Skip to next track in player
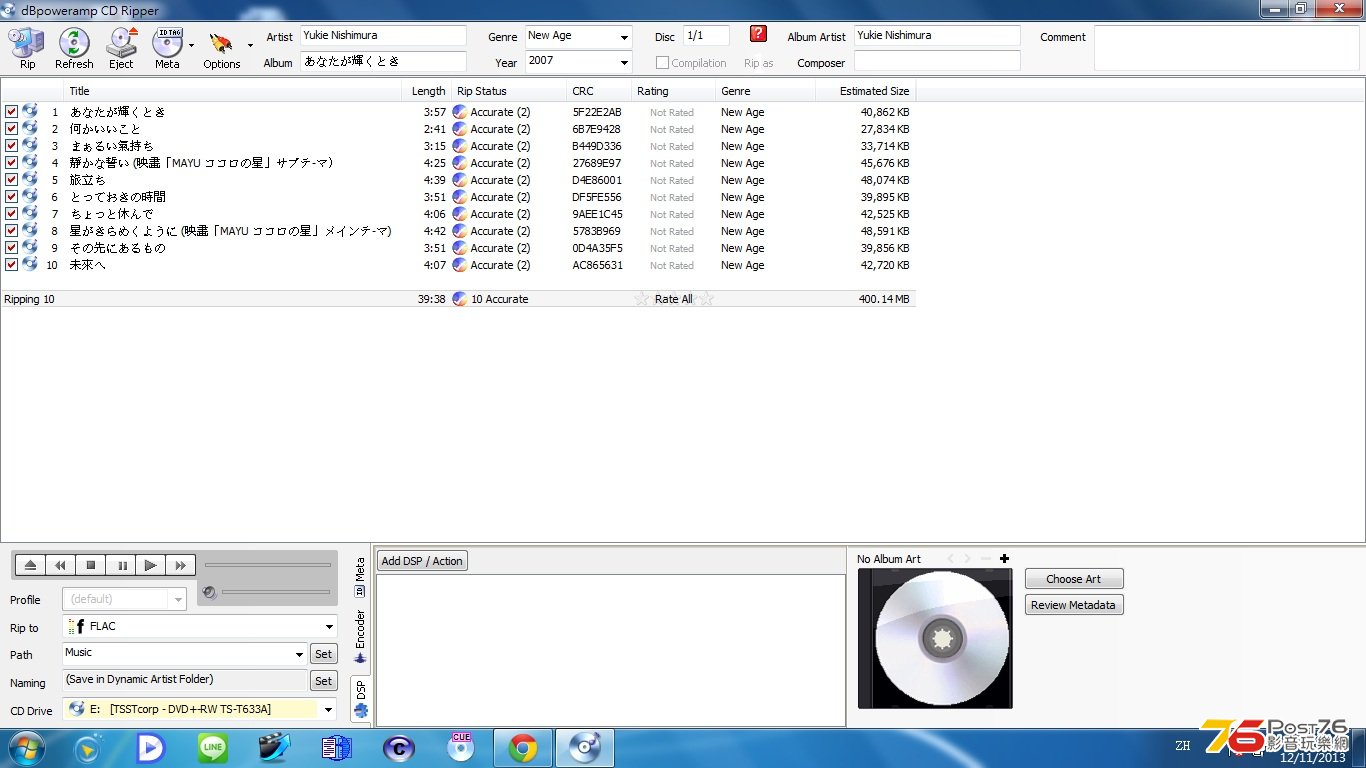The width and height of the screenshot is (1366, 768). [x=181, y=565]
